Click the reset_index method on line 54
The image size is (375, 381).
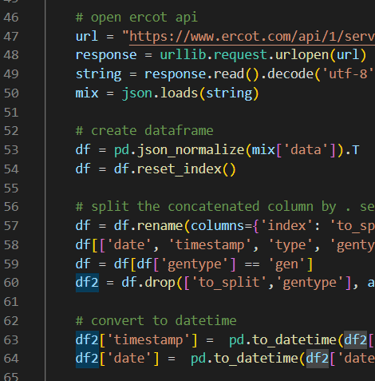click(x=179, y=169)
